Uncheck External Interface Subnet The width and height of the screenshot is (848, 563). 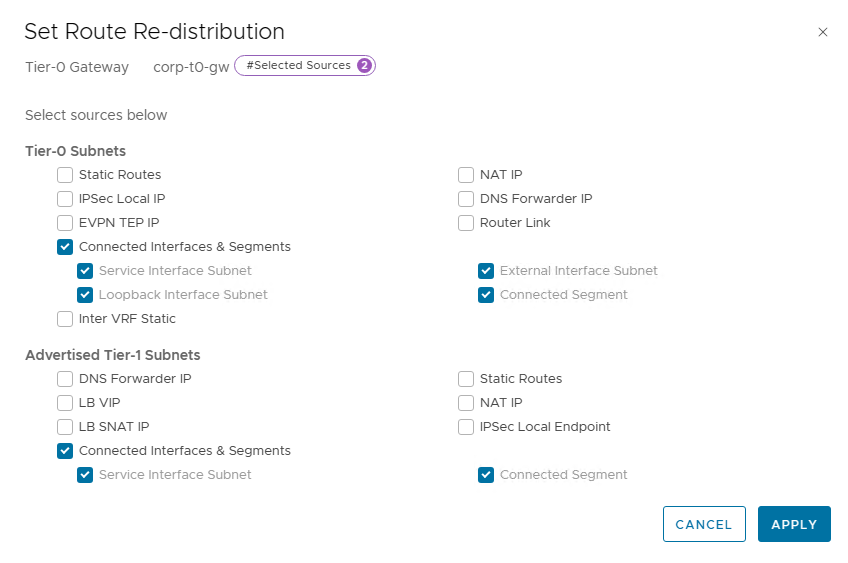486,270
